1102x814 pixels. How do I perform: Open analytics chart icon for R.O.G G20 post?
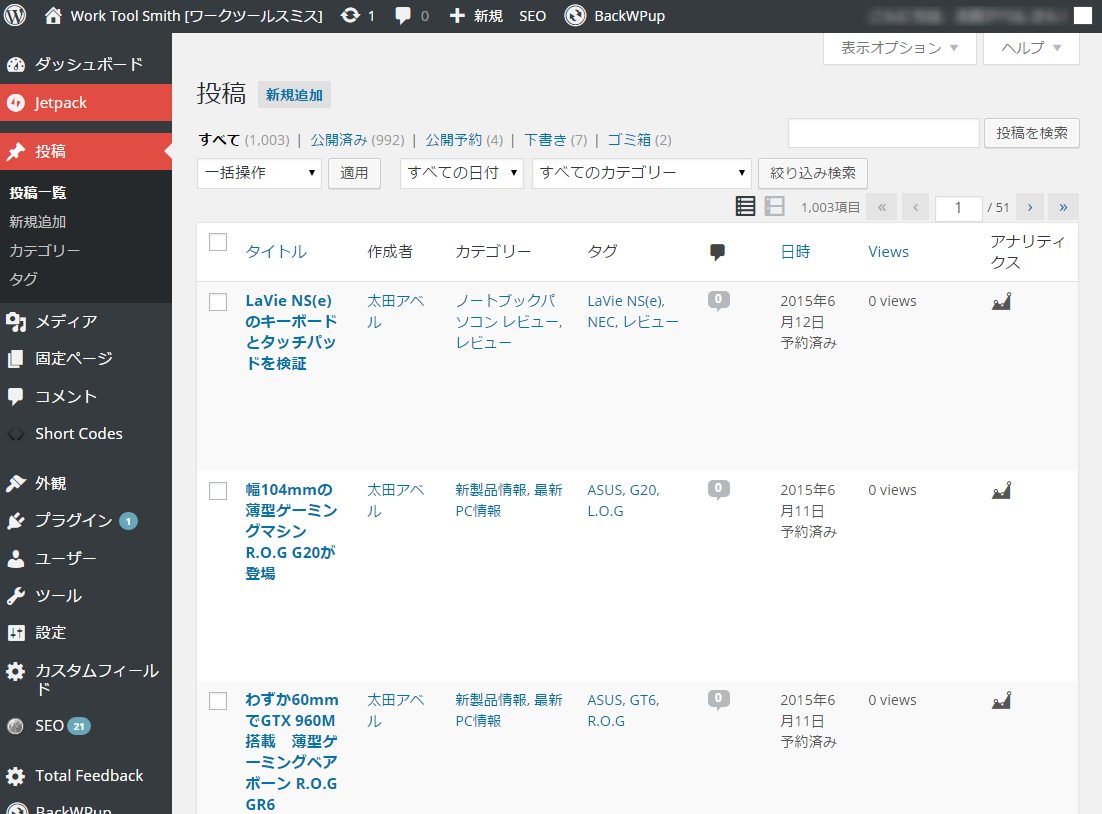[1001, 491]
